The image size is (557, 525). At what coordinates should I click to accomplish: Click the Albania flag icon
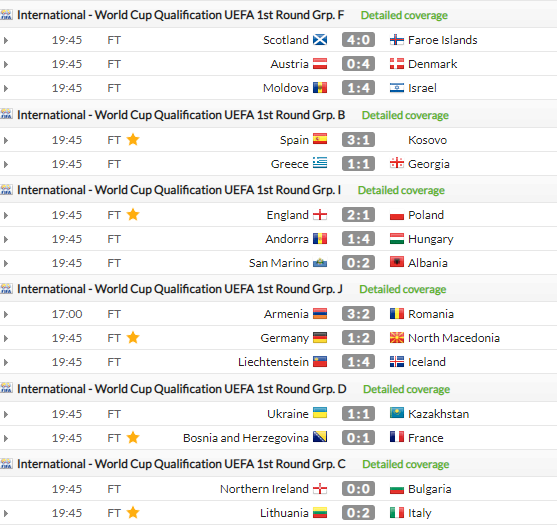(397, 262)
